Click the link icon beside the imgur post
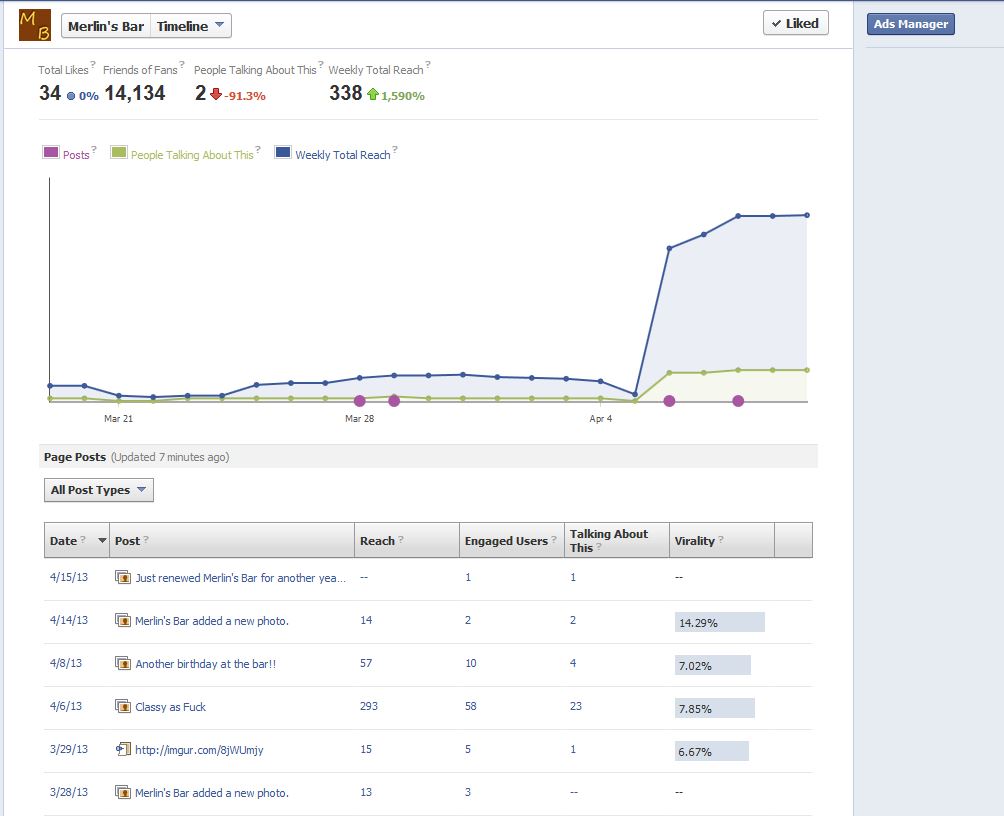The image size is (1004, 816). (123, 749)
